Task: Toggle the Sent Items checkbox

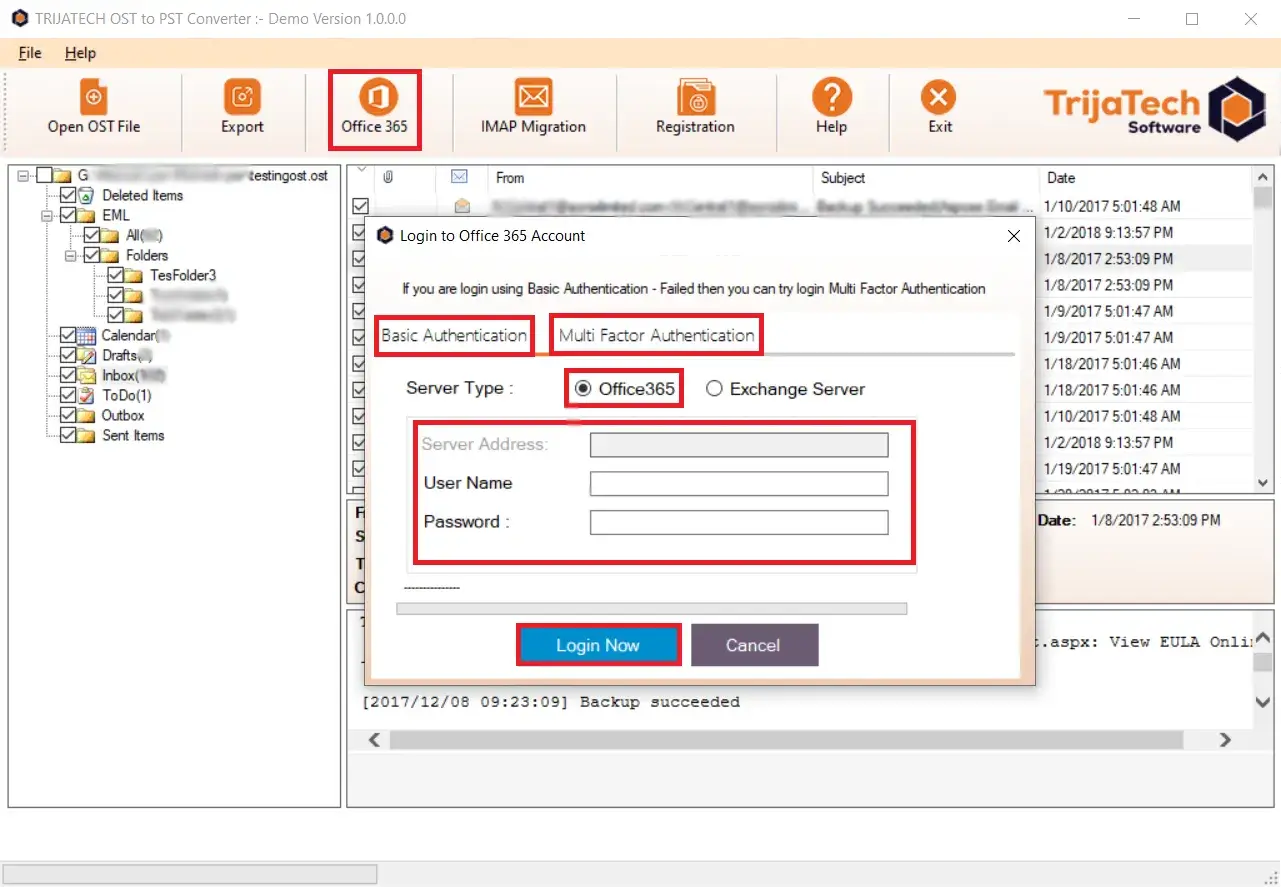Action: click(68, 435)
